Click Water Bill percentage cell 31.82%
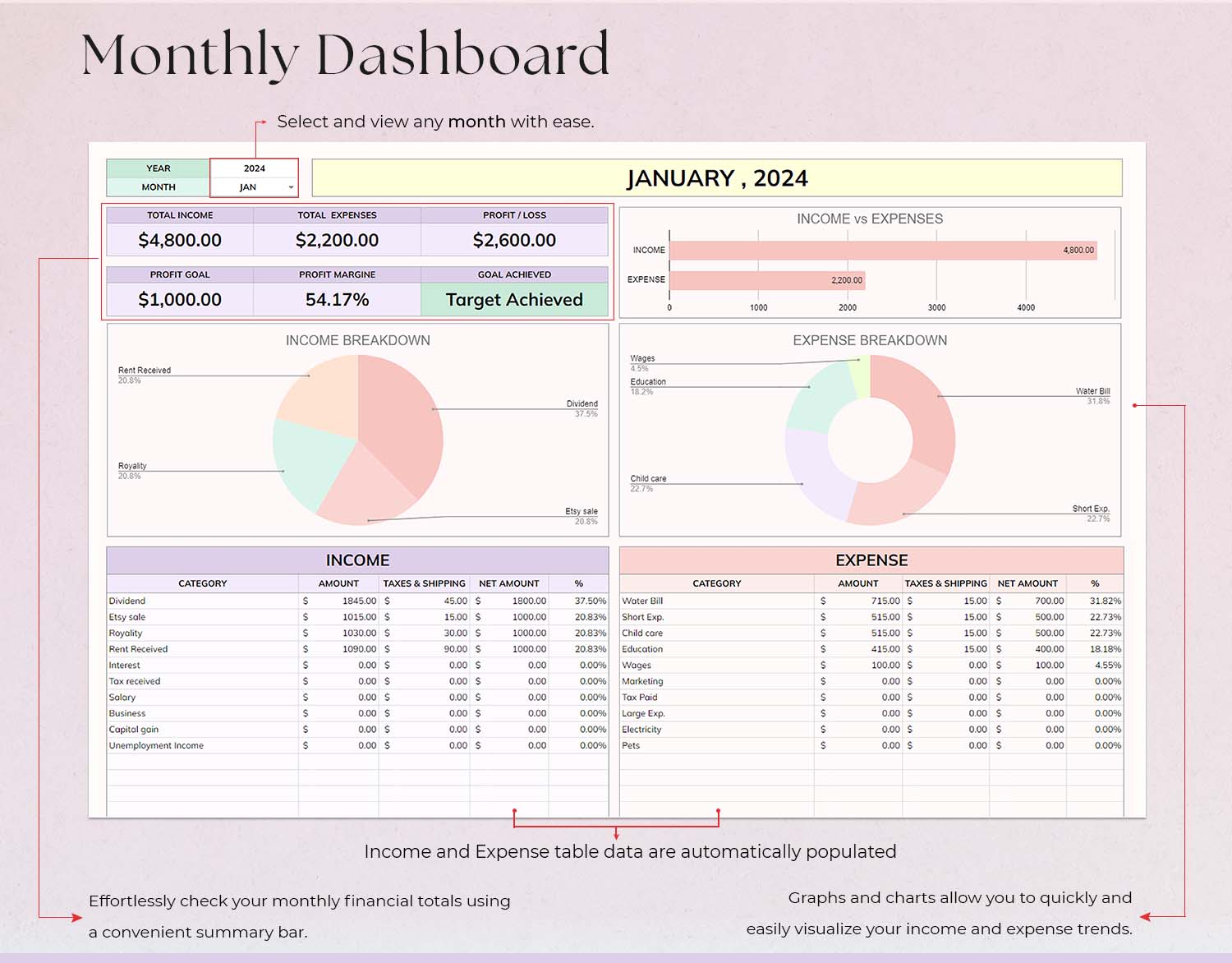This screenshot has width=1232, height=963. [1095, 601]
